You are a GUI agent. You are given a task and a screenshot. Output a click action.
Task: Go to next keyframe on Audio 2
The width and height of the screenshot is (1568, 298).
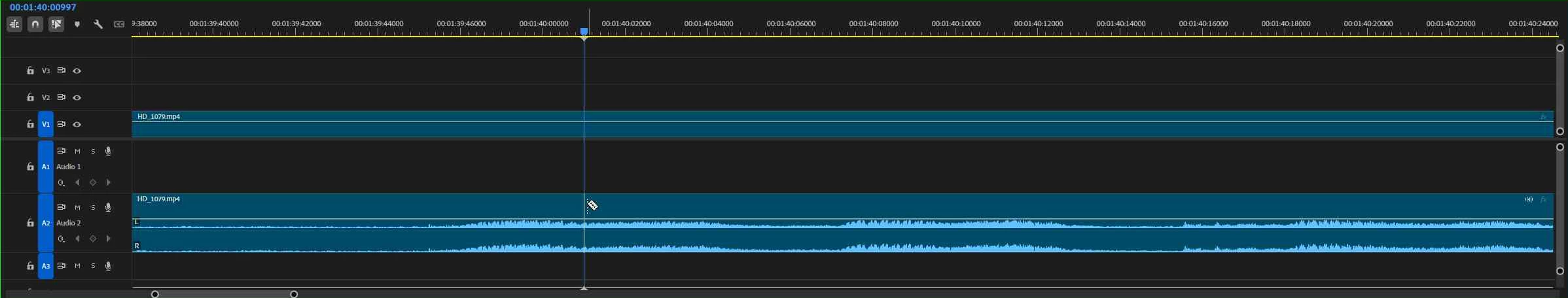click(x=109, y=239)
